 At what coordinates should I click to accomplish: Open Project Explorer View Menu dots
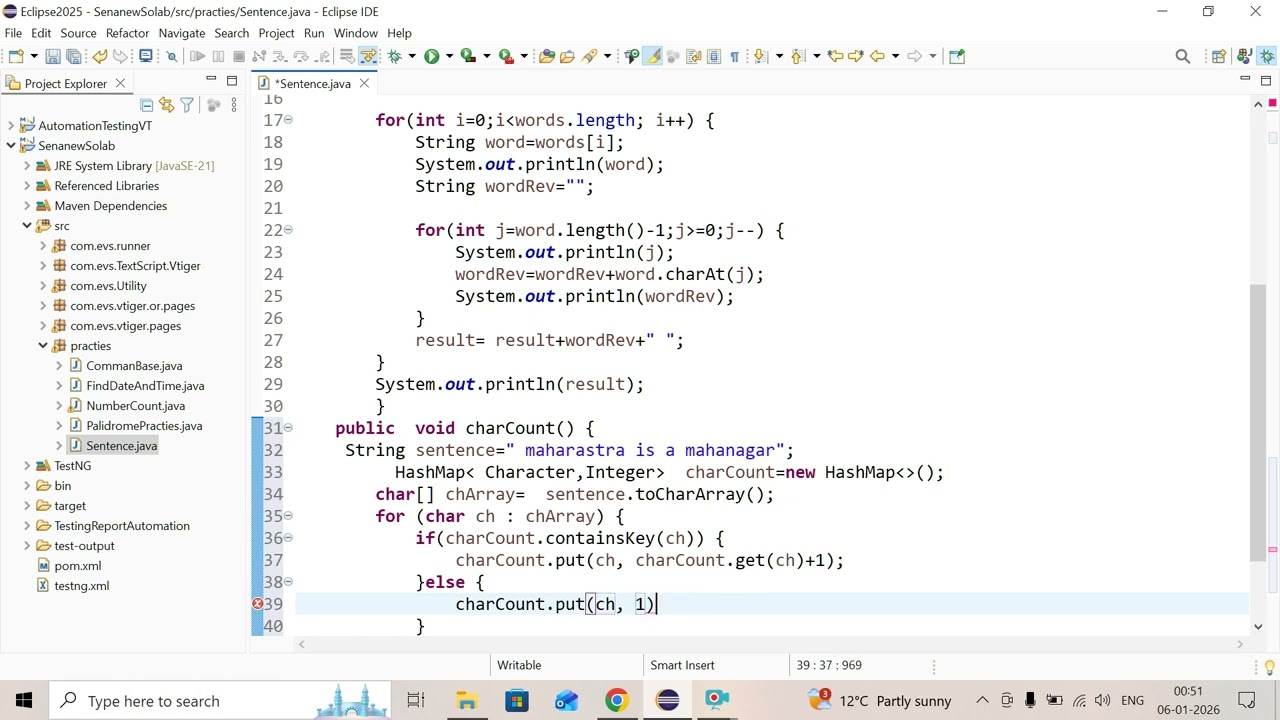234,105
